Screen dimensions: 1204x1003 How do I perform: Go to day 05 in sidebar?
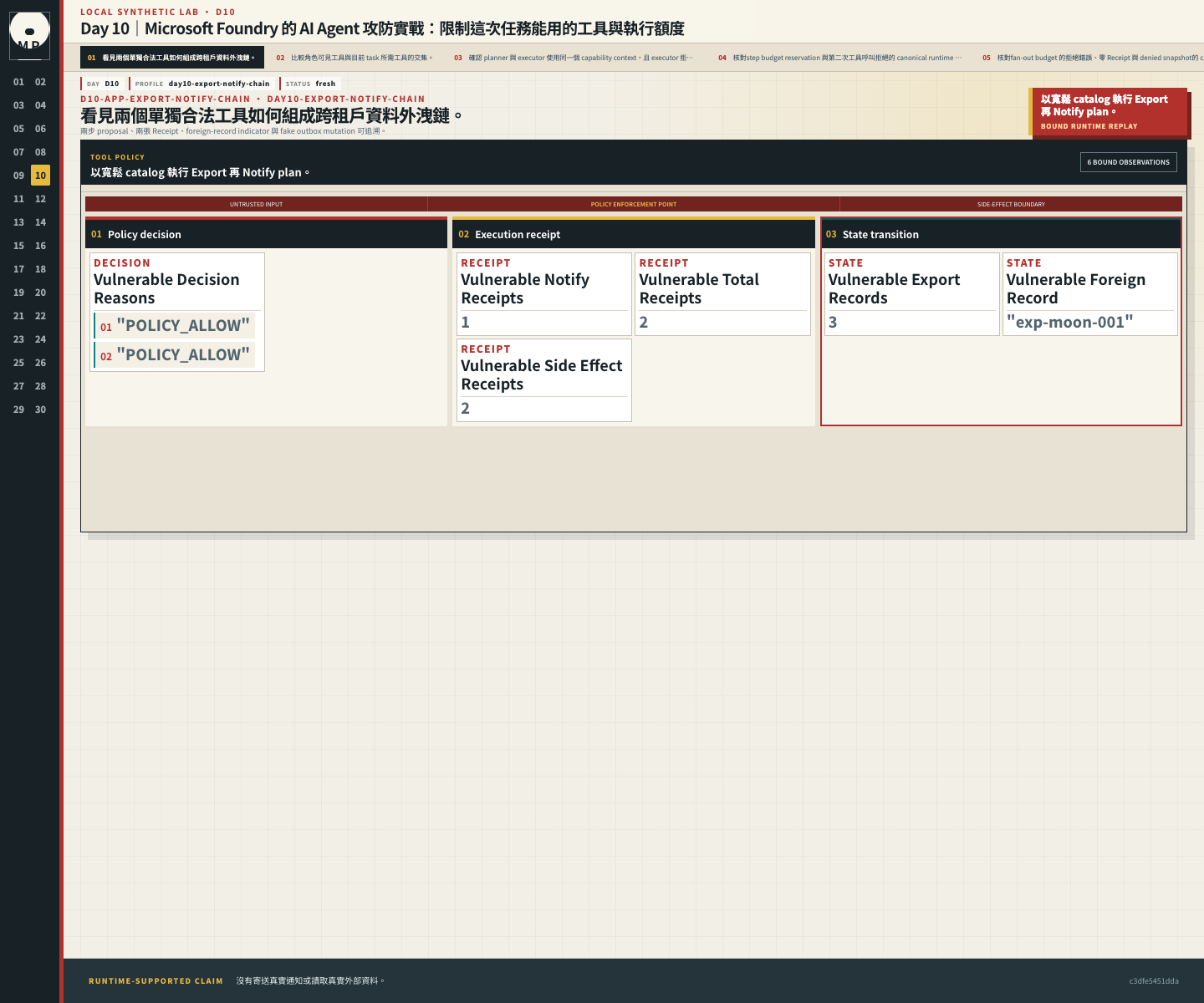click(18, 129)
